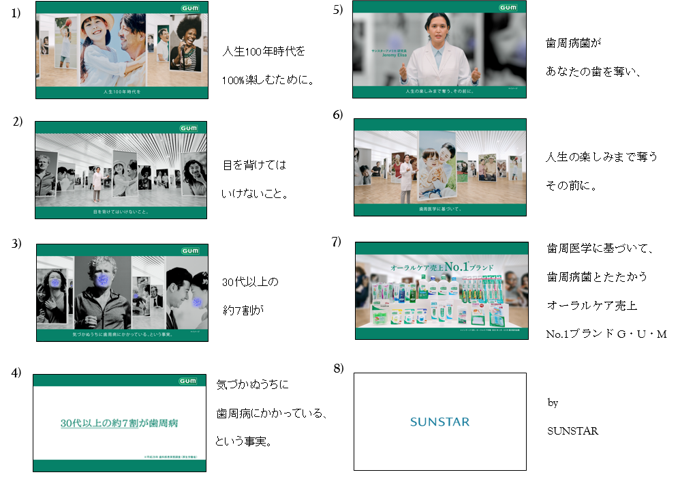680x478 pixels.
Task: Click the text 歯周病菌が
Action: pyautogui.click(x=574, y=43)
